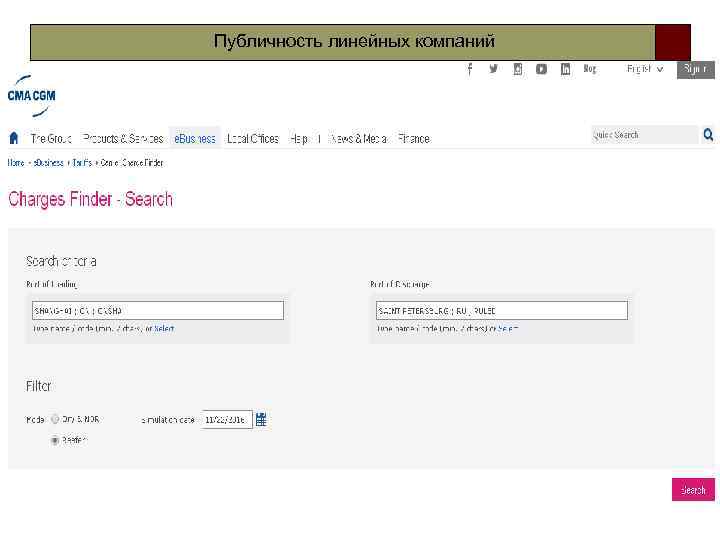
Task: Open the CMA CGM Facebook page icon
Action: 469,69
